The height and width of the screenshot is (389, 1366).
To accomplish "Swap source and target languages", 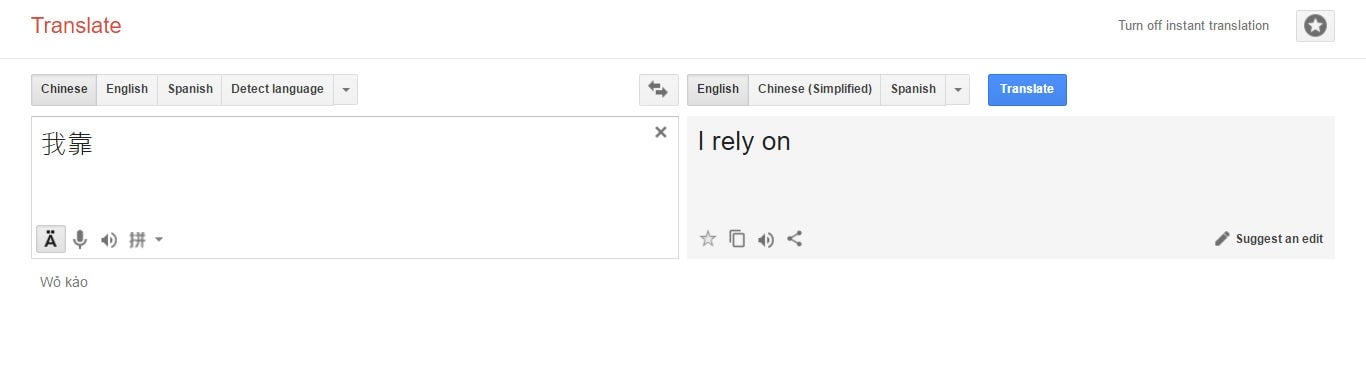I will (658, 89).
